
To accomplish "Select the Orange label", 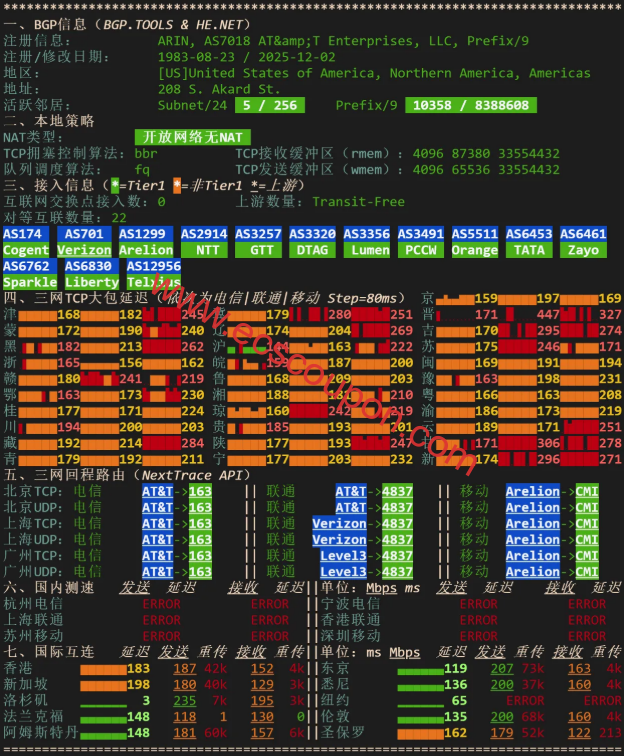I will point(475,250).
